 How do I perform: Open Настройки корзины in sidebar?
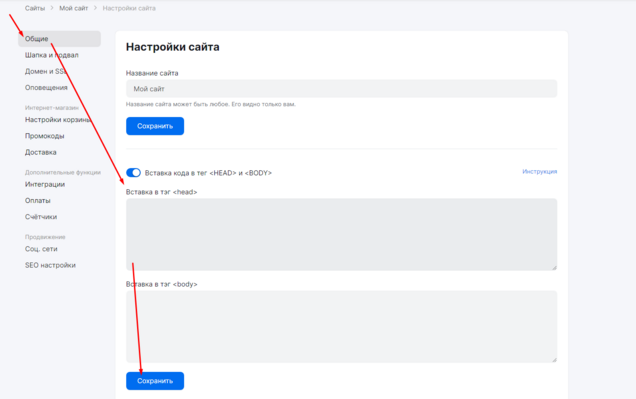click(x=58, y=120)
